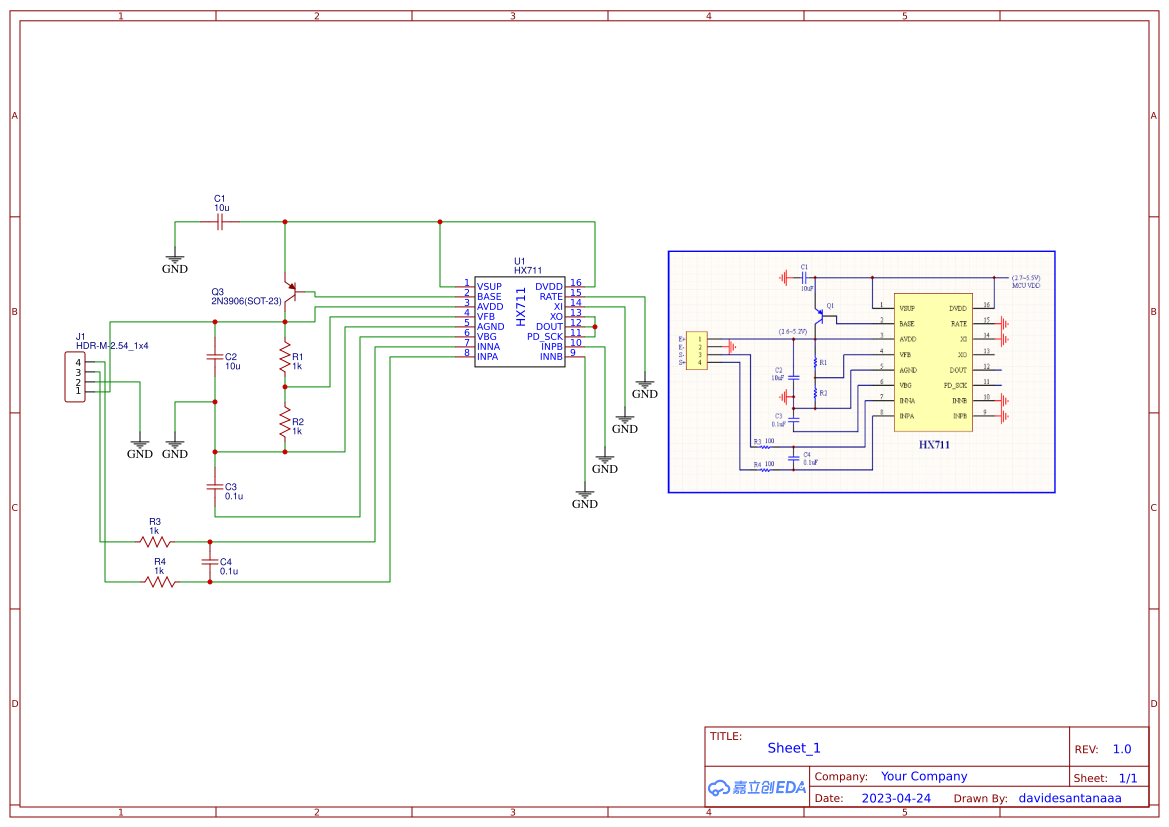Click the GND symbol wired to C1
1169x827 pixels.
(x=175, y=264)
